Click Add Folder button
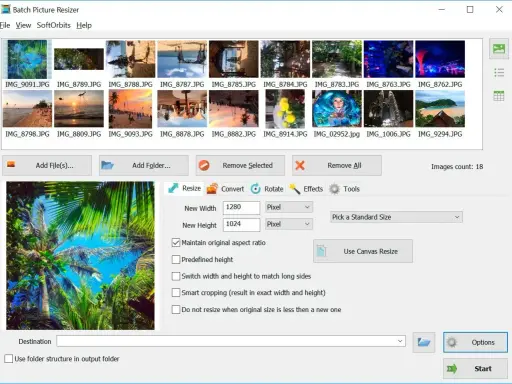 (144, 165)
